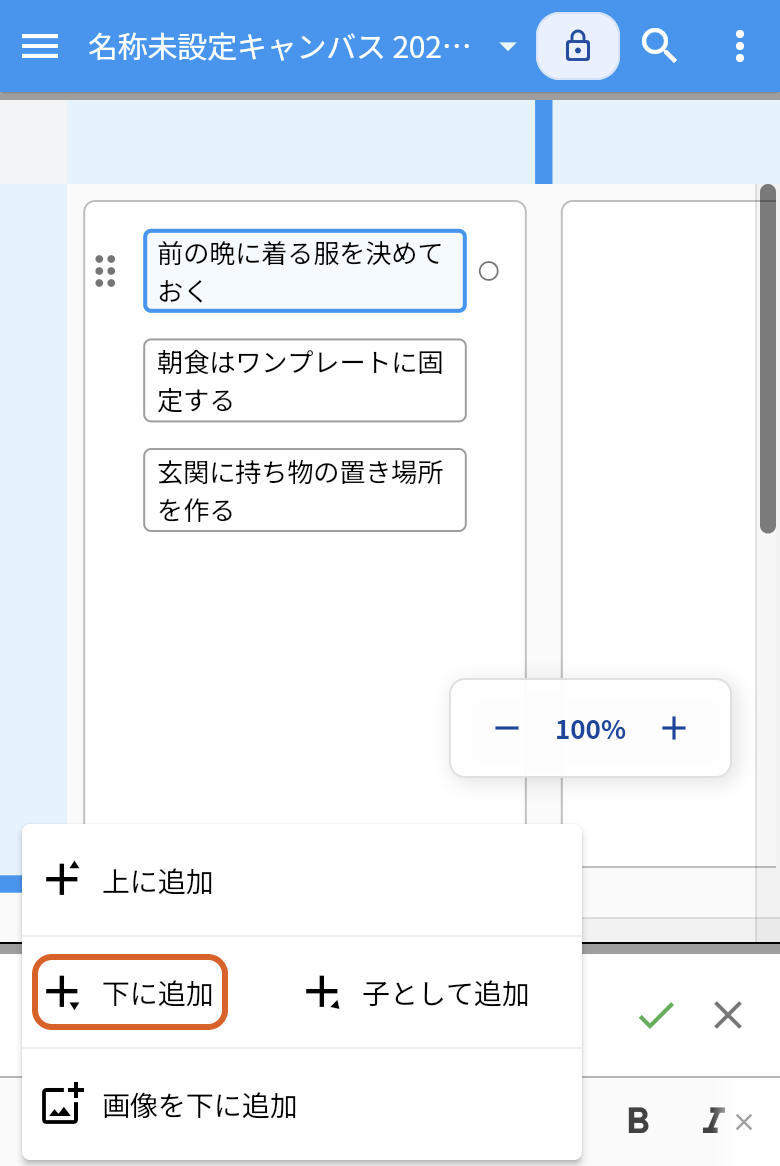The height and width of the screenshot is (1166, 780).
Task: Expand the canvas title dropdown arrow
Action: click(x=508, y=46)
